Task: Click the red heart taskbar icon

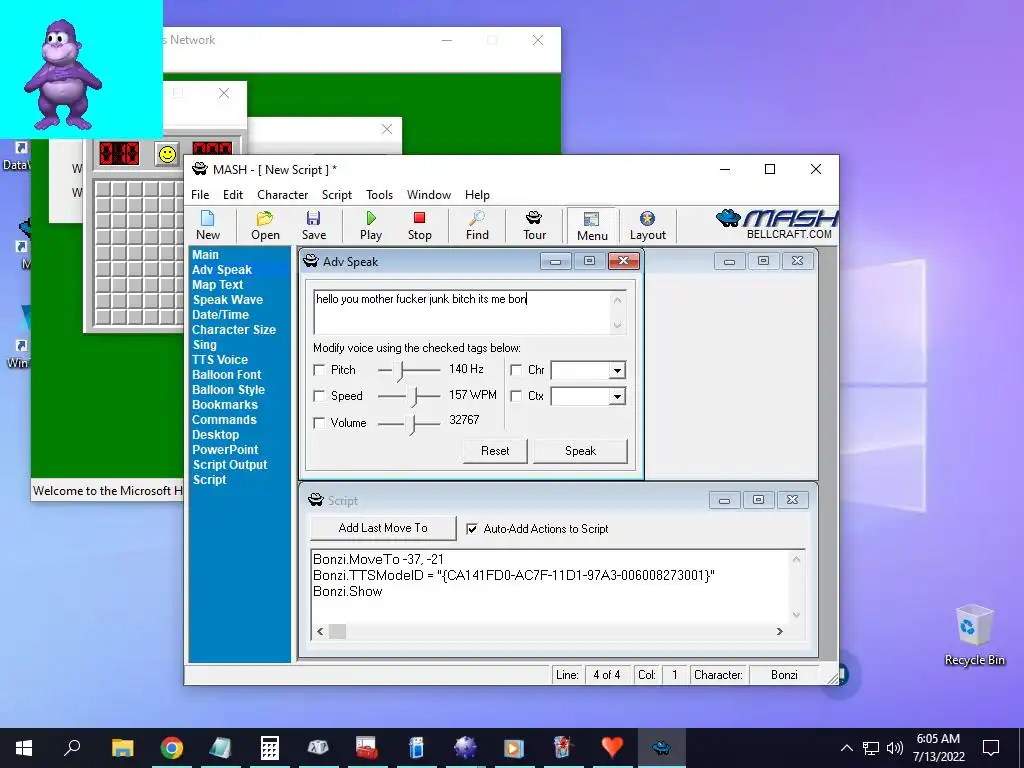Action: (x=612, y=748)
